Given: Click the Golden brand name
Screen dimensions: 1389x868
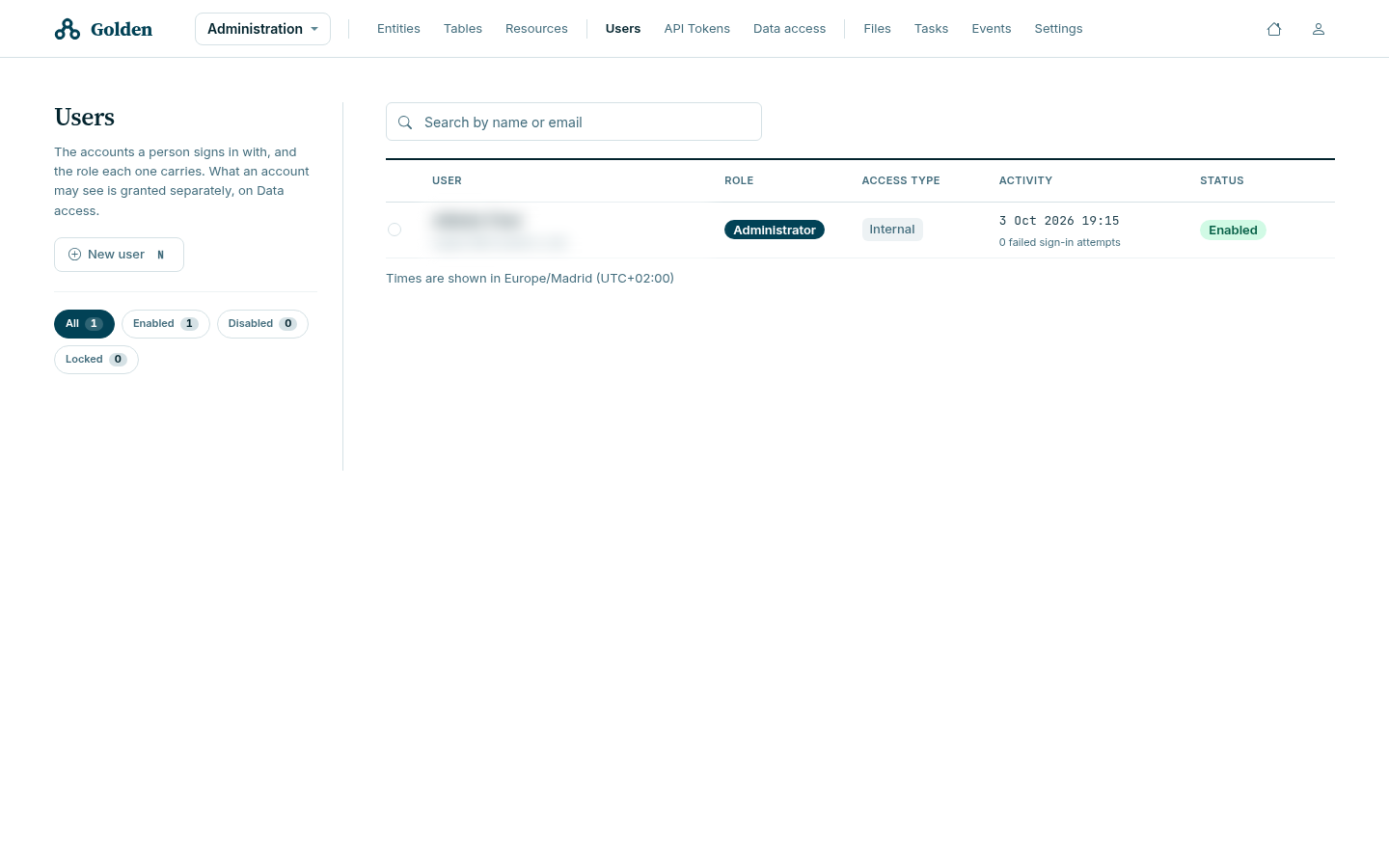Looking at the screenshot, I should (122, 29).
